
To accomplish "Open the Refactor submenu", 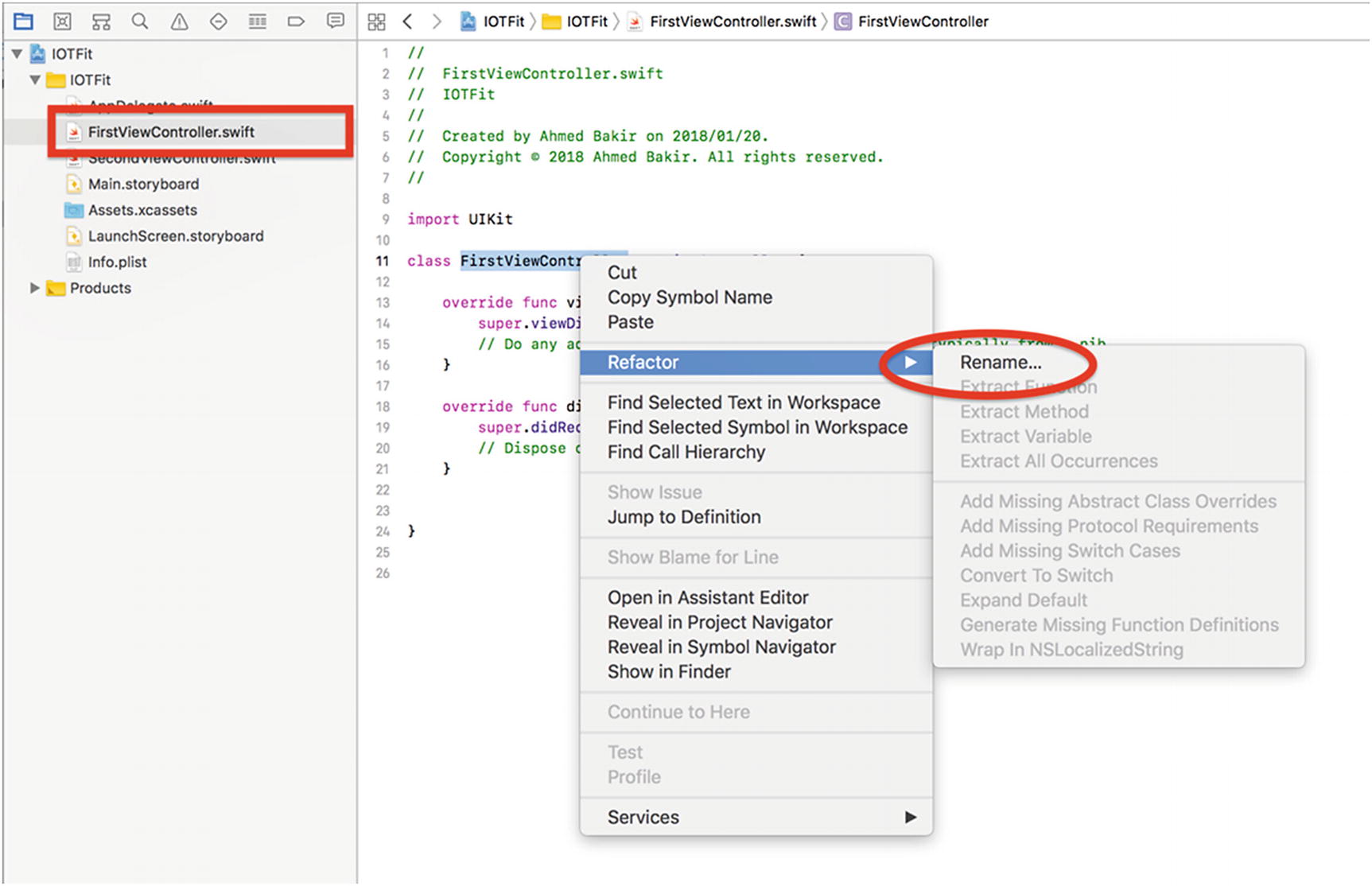I will 756,363.
